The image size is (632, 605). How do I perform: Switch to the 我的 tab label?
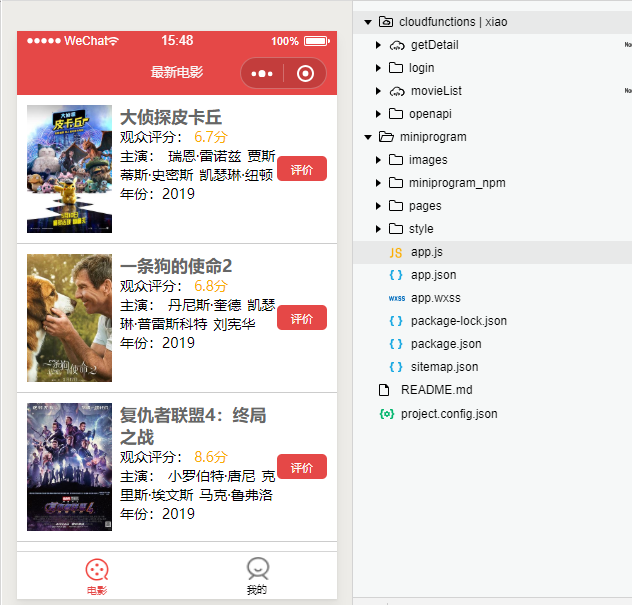(257, 590)
